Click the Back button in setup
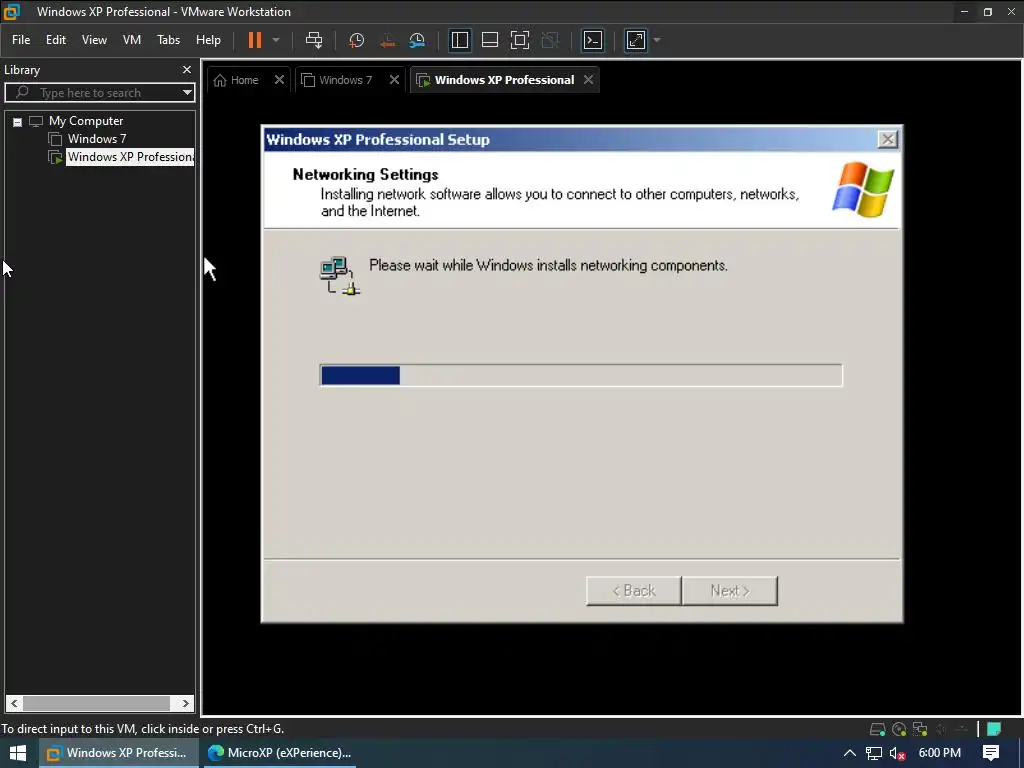 (x=633, y=591)
